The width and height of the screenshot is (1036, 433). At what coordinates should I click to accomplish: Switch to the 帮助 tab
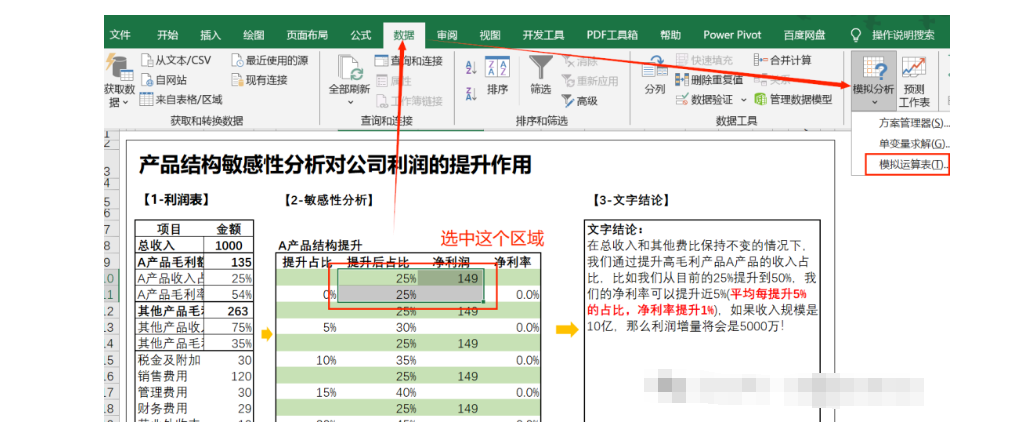pos(671,35)
